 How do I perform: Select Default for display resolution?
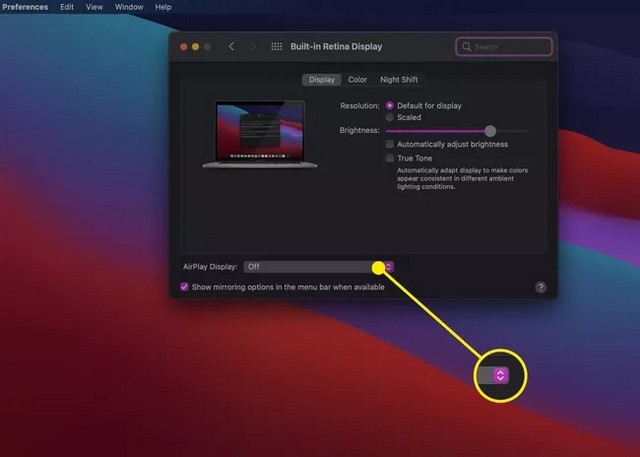[x=390, y=106]
